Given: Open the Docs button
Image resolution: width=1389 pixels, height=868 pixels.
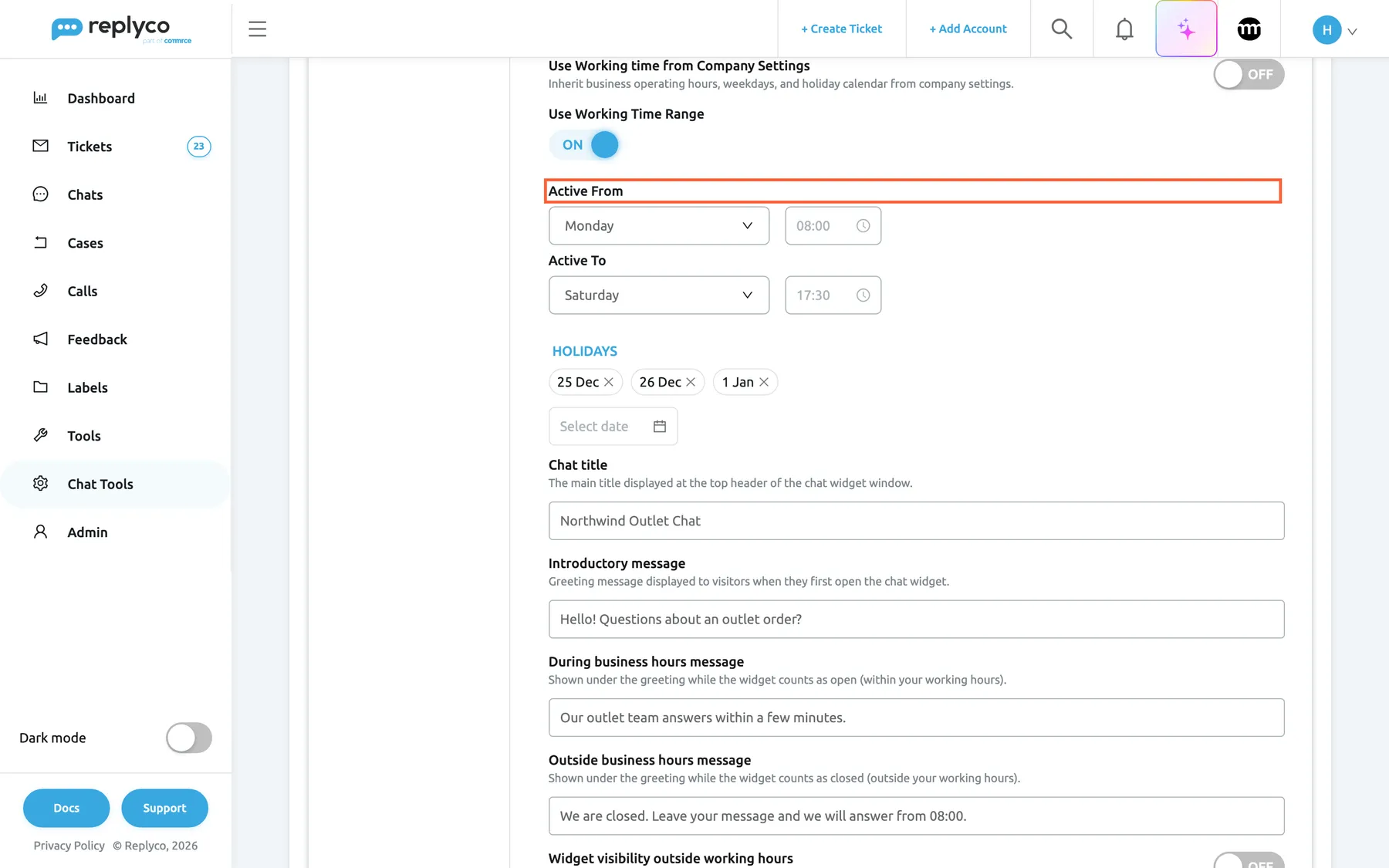Looking at the screenshot, I should click(x=66, y=808).
